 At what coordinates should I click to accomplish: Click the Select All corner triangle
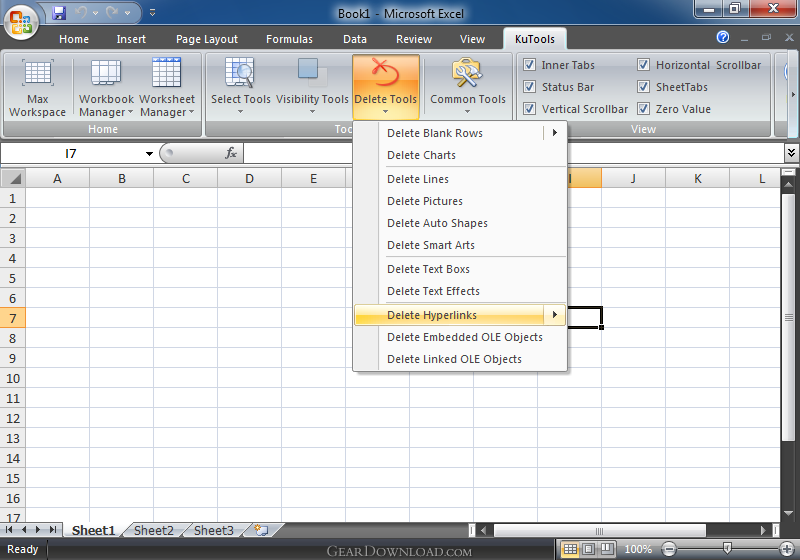pyautogui.click(x=13, y=179)
